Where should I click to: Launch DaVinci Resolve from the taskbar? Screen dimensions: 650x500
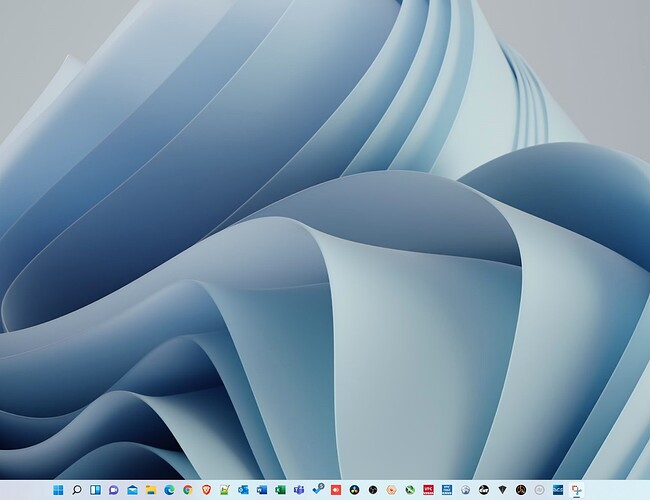tap(354, 490)
